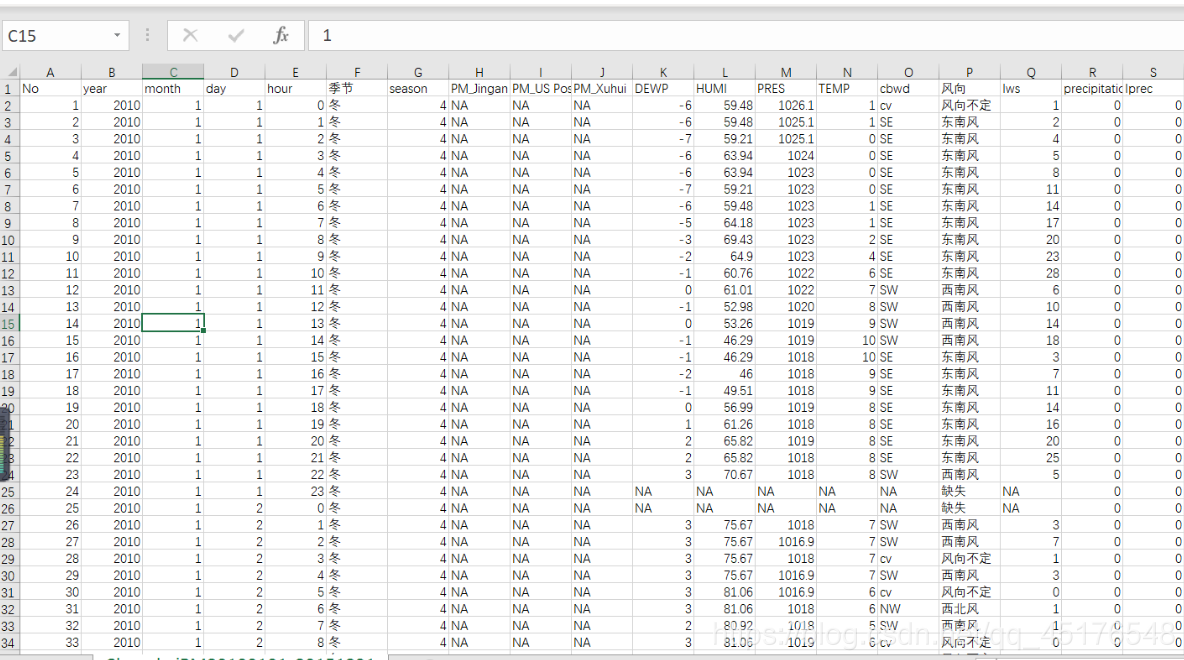Click HUMI value 64.18
The width and height of the screenshot is (1184, 660).
[x=724, y=223]
